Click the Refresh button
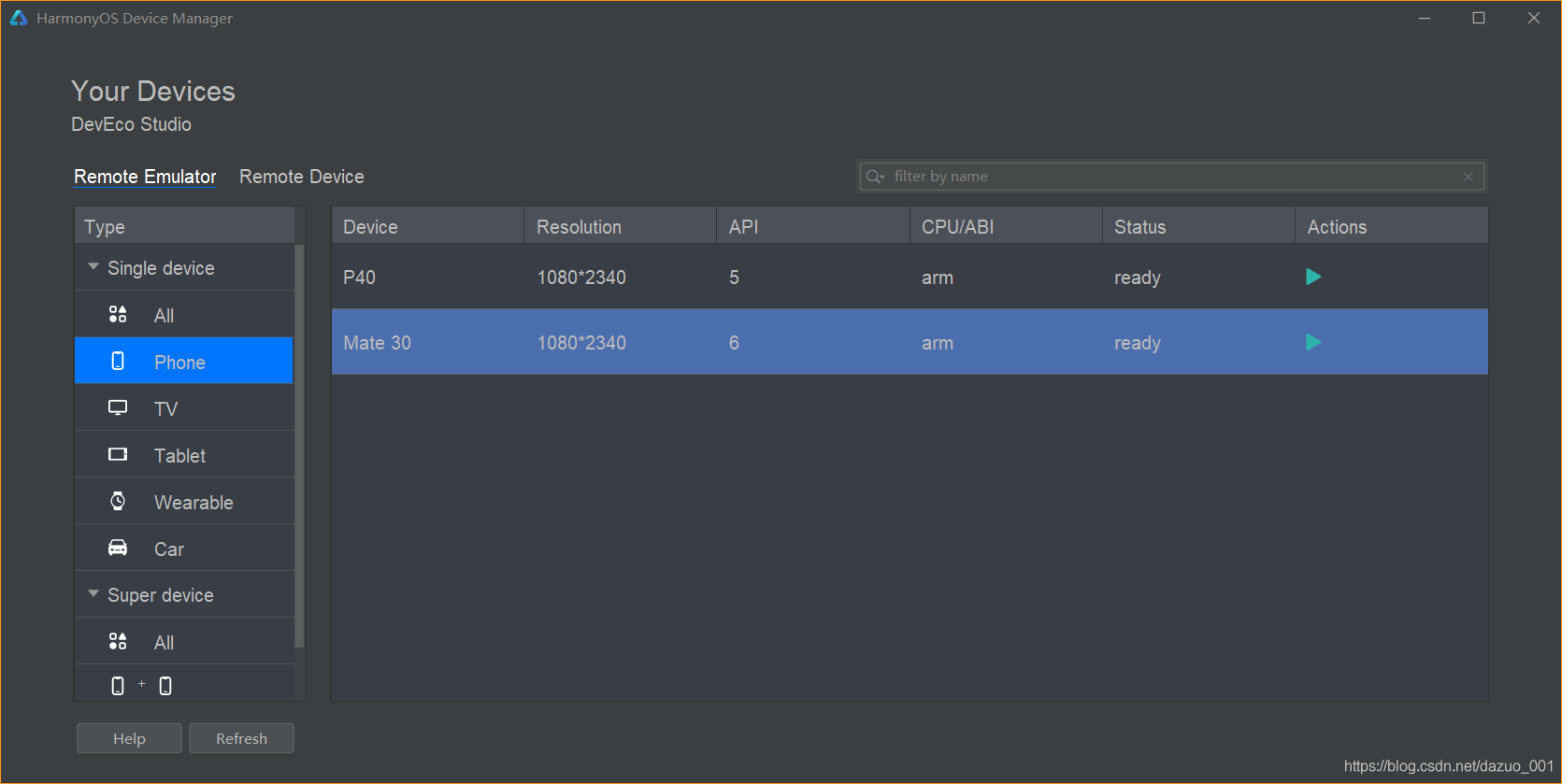Image resolution: width=1562 pixels, height=784 pixels. pyautogui.click(x=241, y=738)
